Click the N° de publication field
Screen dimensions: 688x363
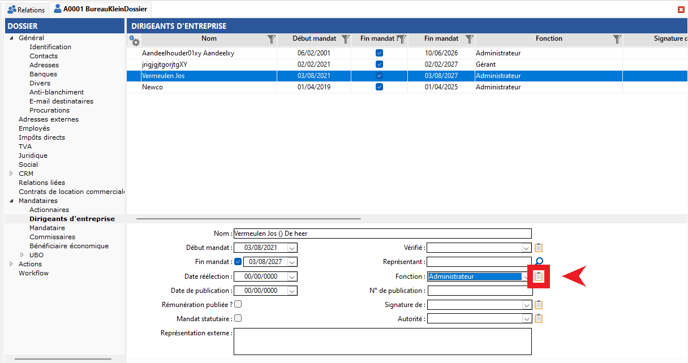click(x=480, y=291)
